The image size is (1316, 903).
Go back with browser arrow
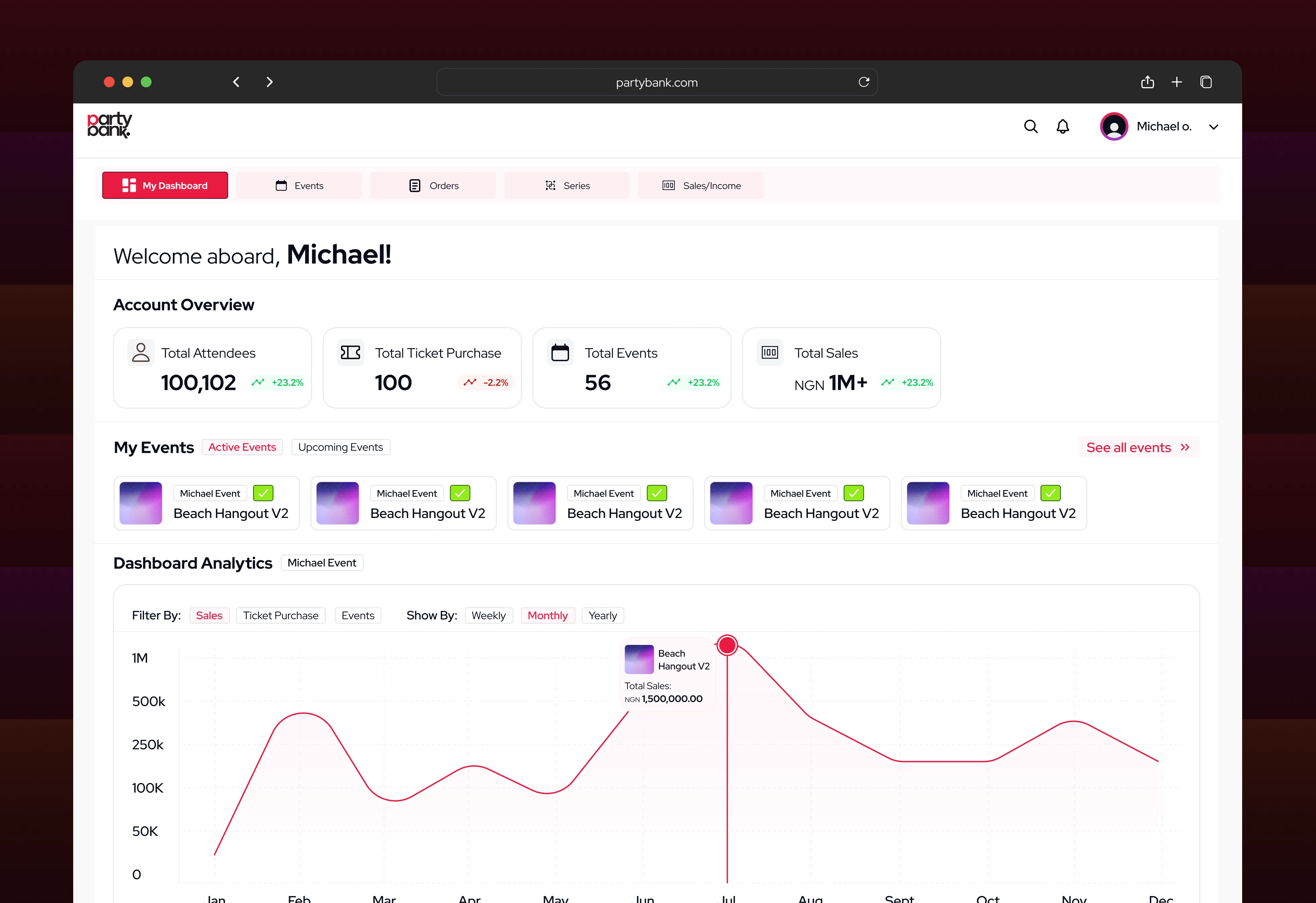(x=236, y=82)
